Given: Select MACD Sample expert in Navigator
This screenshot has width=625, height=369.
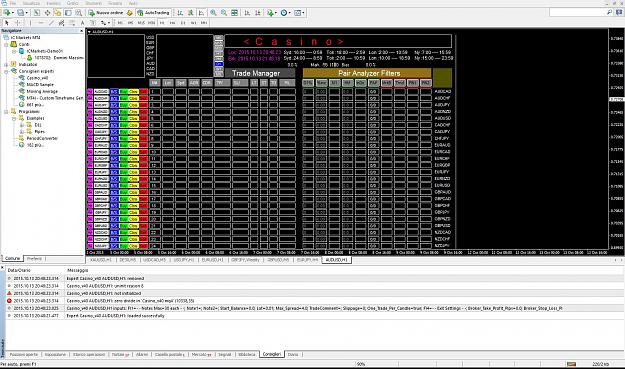Looking at the screenshot, I should pos(40,84).
